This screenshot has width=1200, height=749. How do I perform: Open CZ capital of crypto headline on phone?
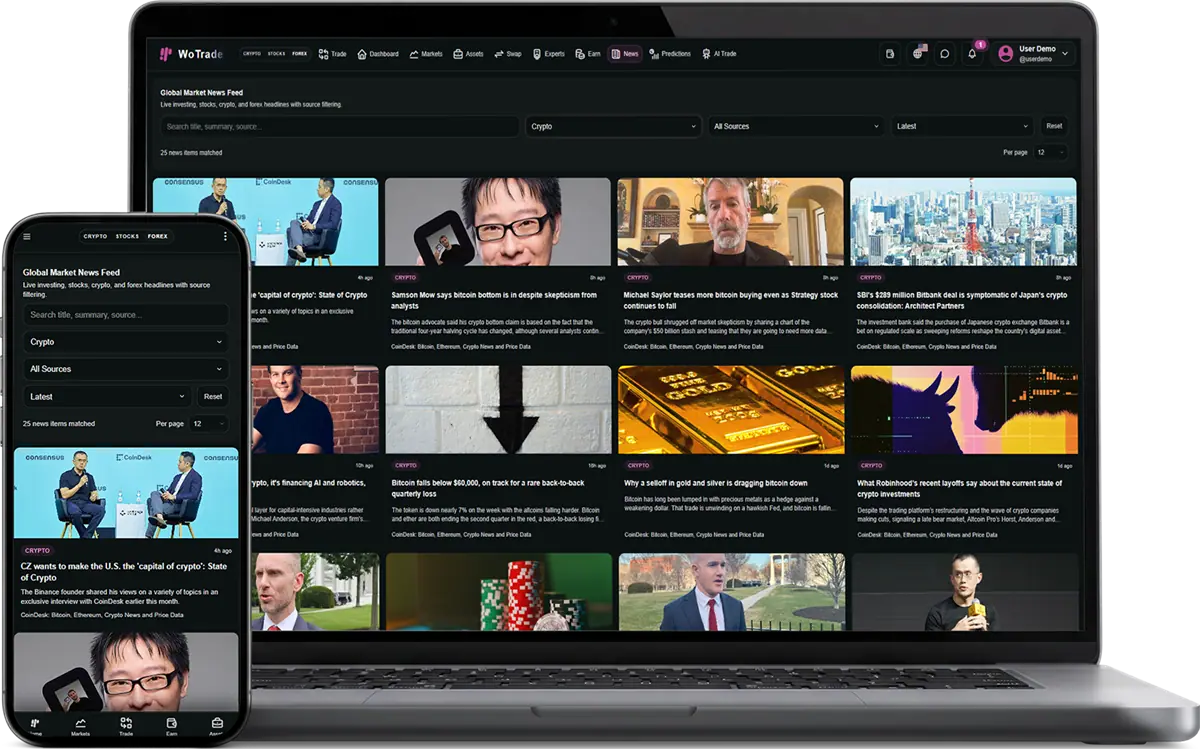coord(124,572)
